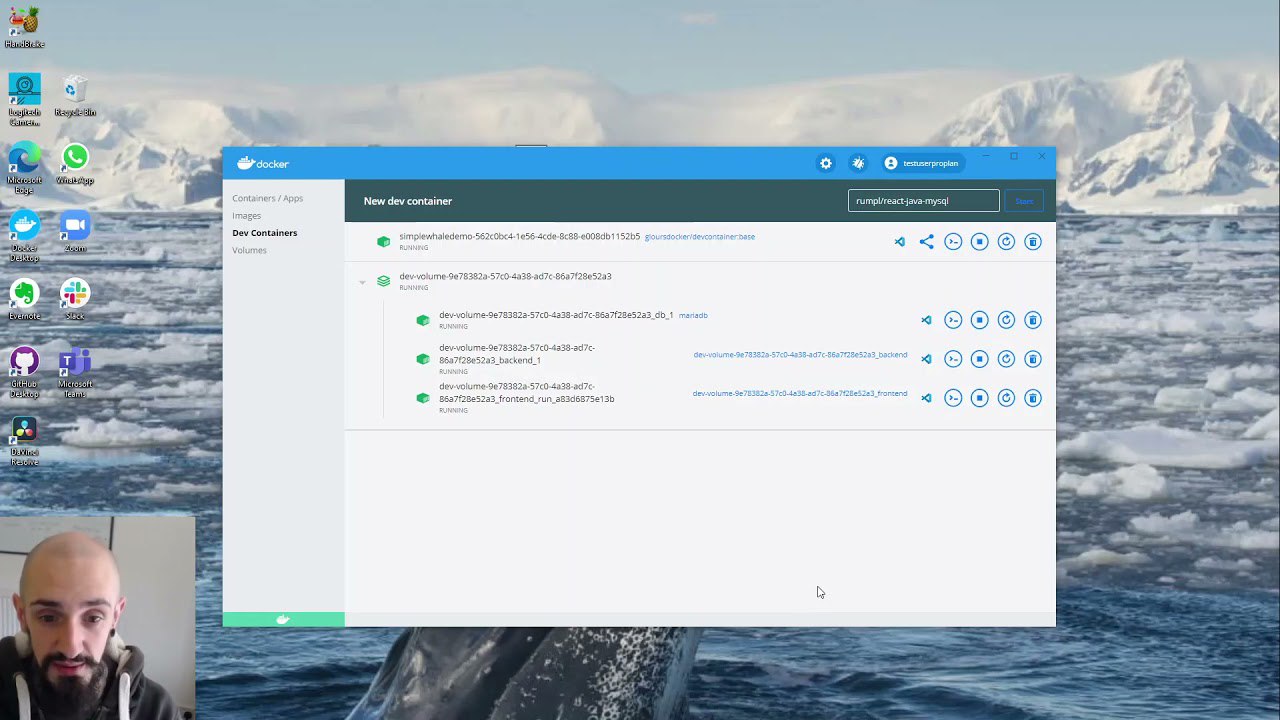Viewport: 1280px width, 720px height.
Task: Open simplewhaledemo container in VS Code
Action: coord(899,242)
